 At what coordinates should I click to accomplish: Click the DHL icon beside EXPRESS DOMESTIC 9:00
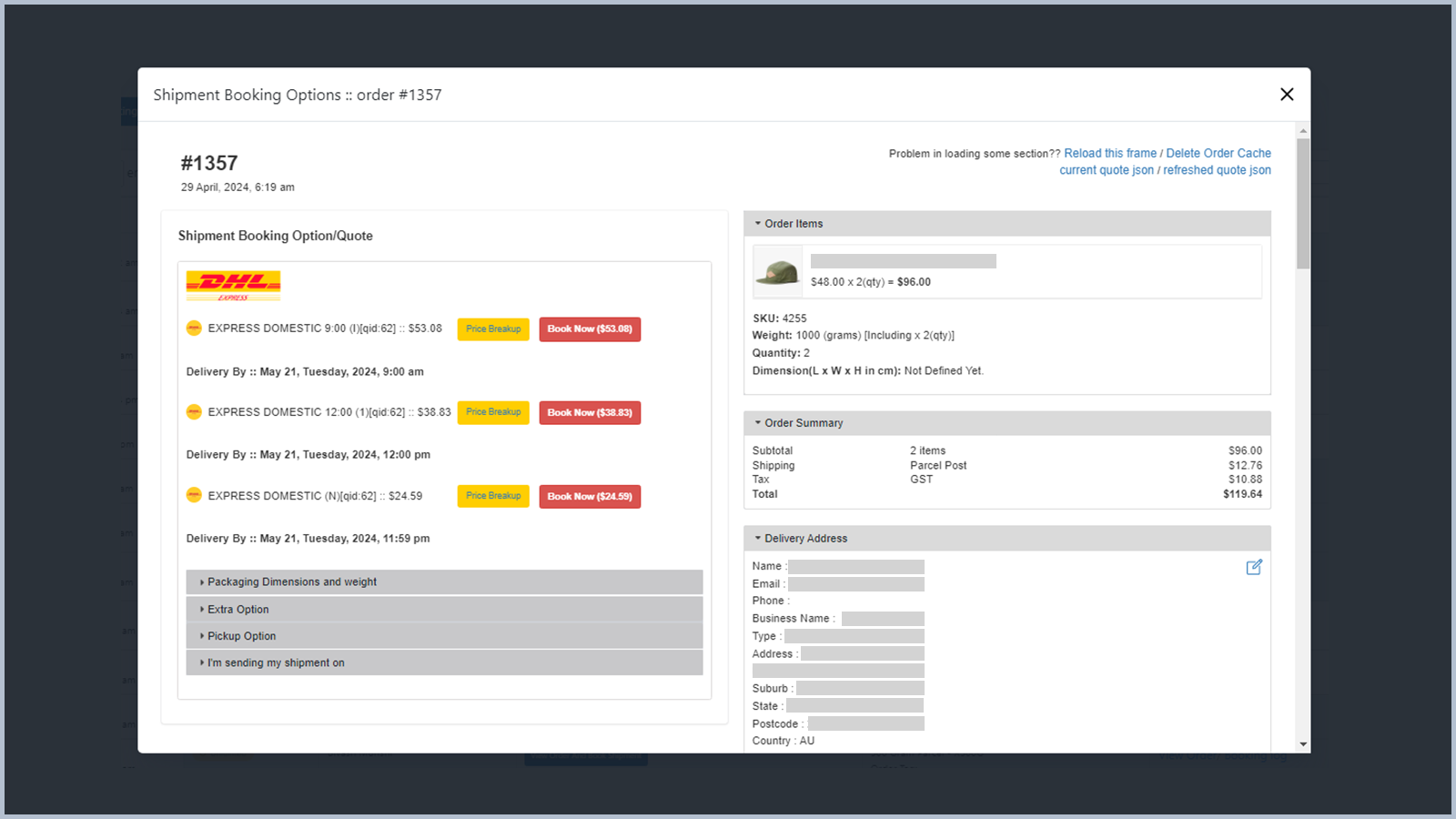194,328
